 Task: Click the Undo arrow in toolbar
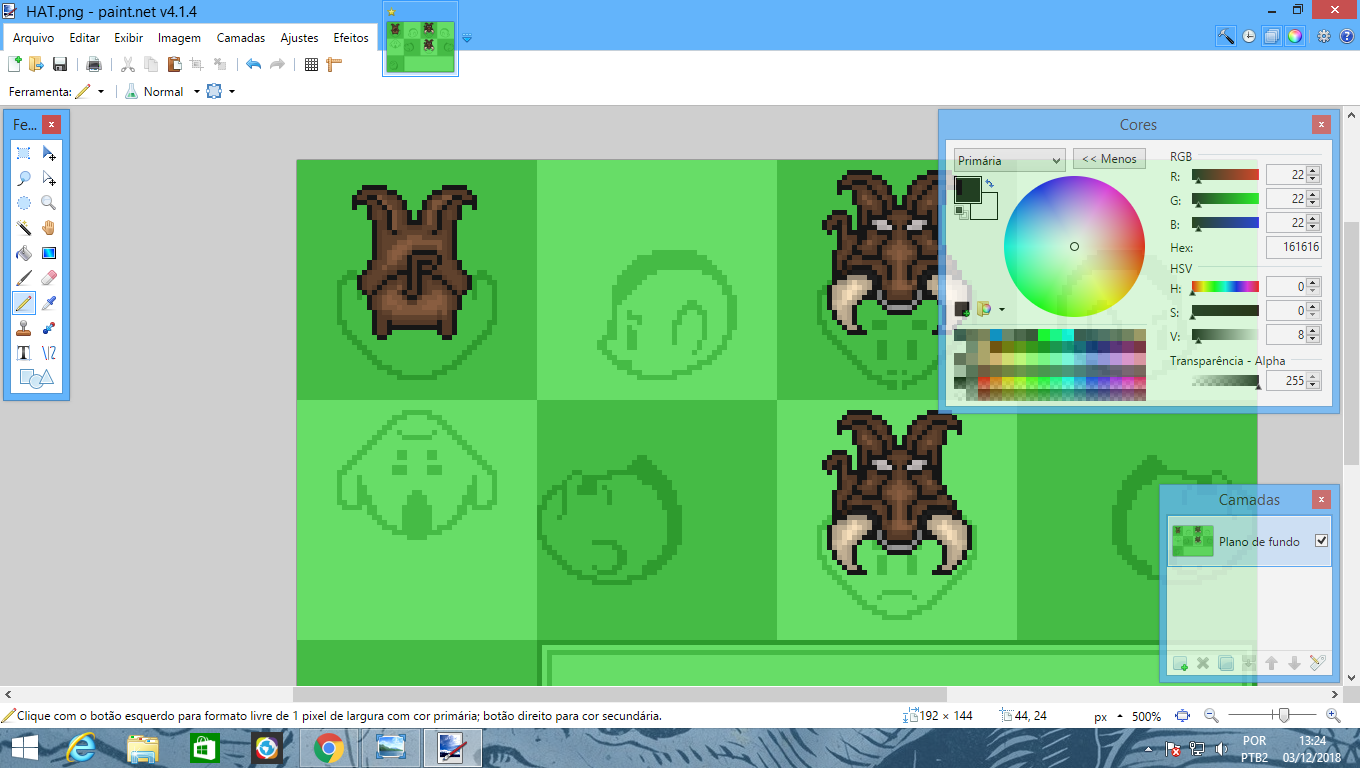pyautogui.click(x=253, y=65)
